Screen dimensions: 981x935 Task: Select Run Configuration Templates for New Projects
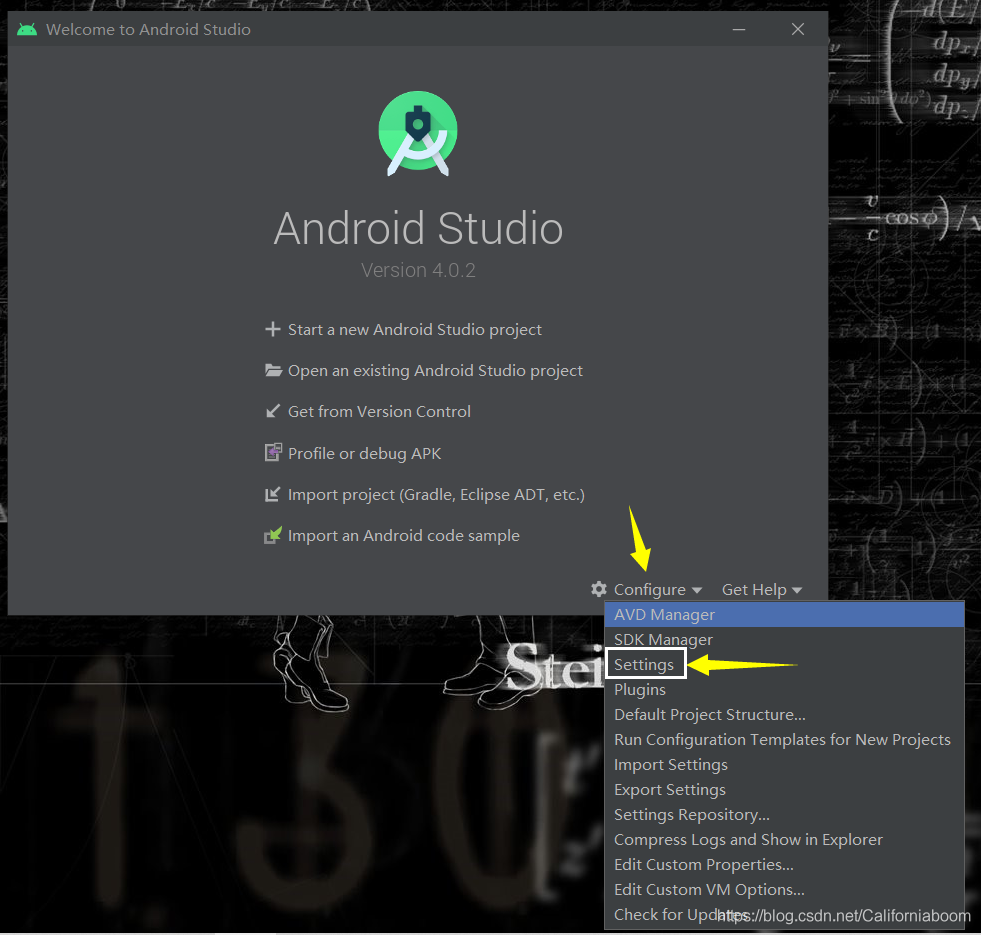(785, 740)
